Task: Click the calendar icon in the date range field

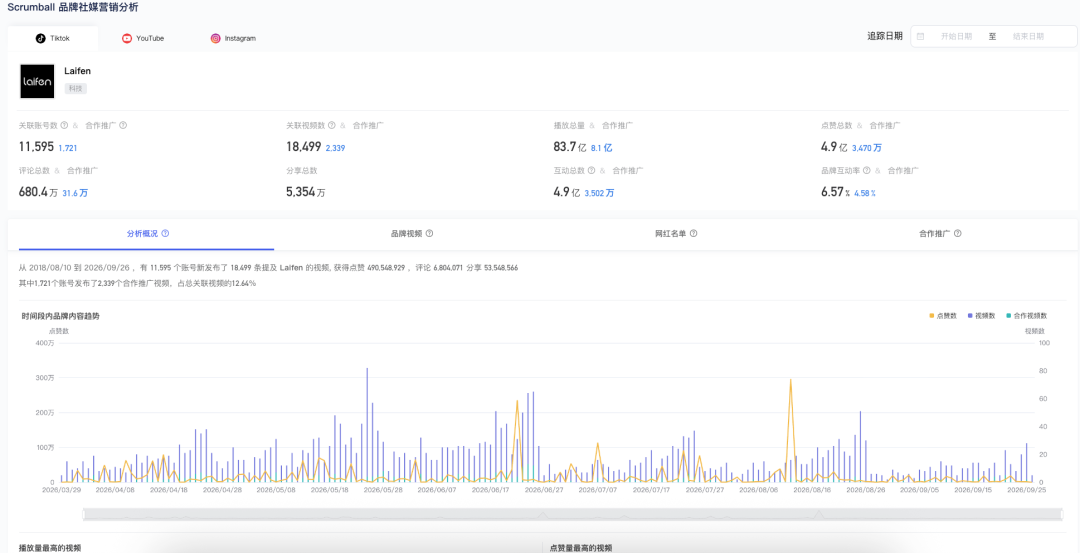Action: (x=920, y=36)
